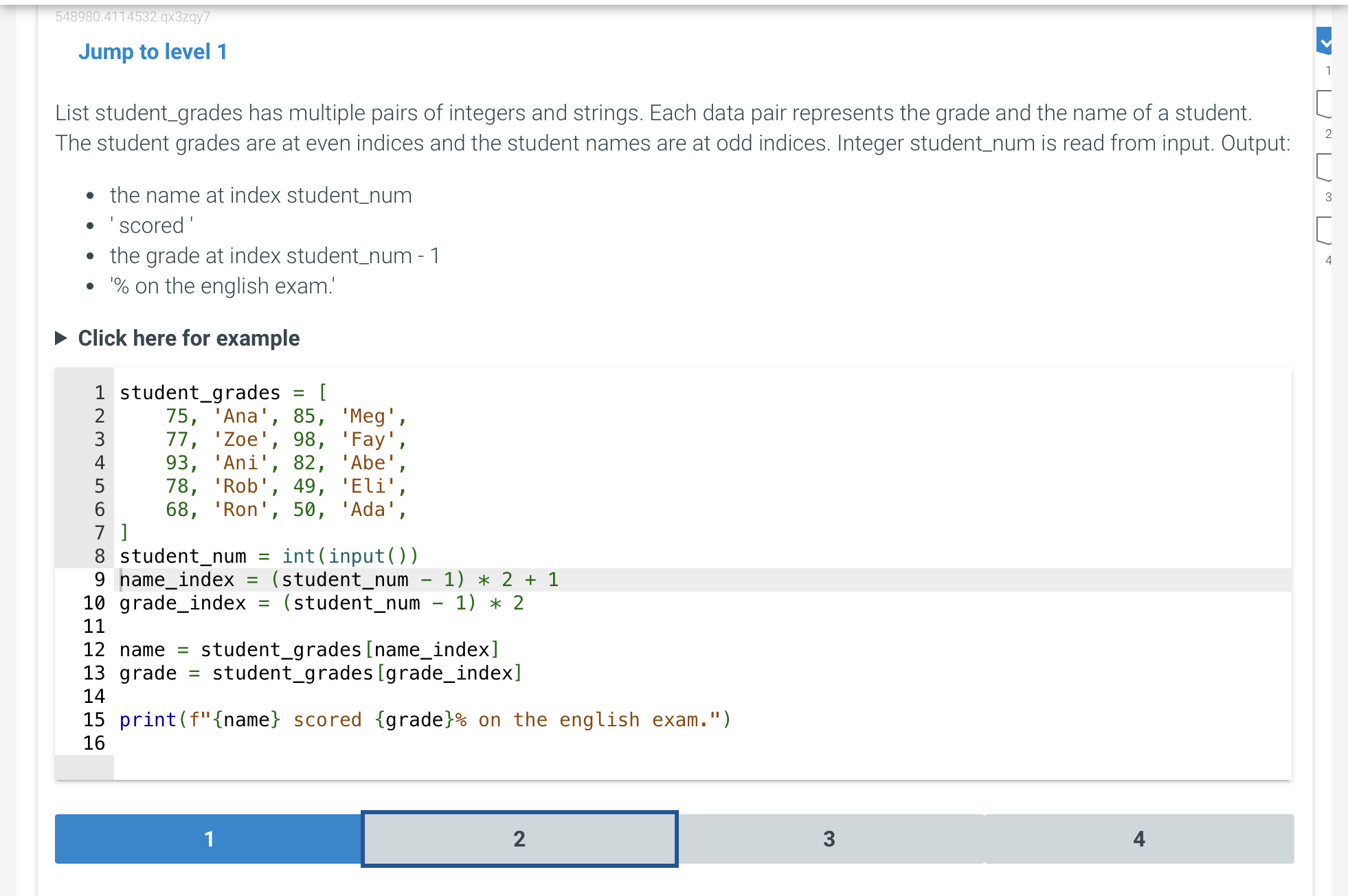Viewport: 1348px width, 896px height.
Task: Click the empty level 4 progress badge
Action: [x=1324, y=230]
